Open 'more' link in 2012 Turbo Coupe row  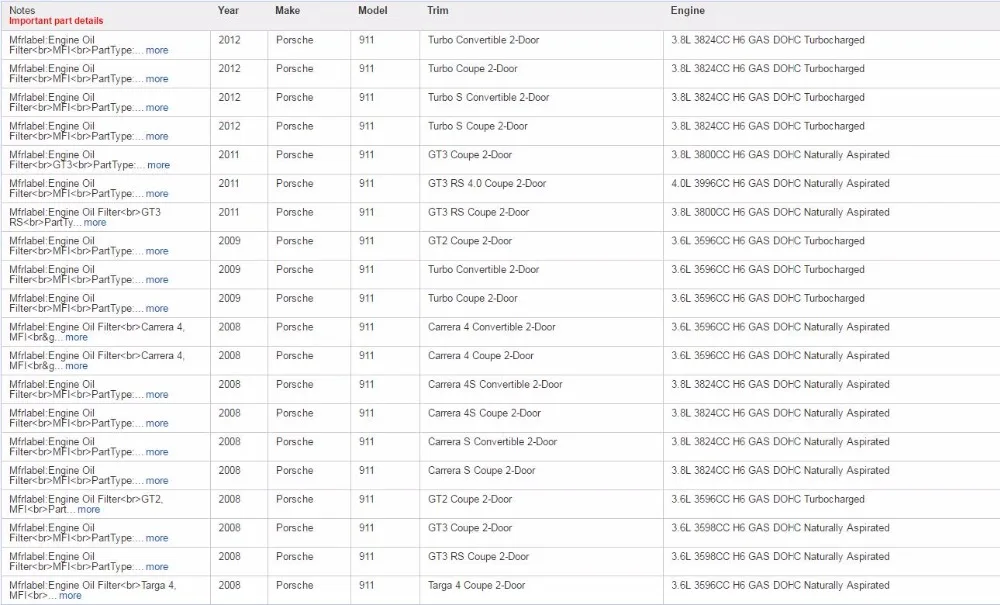pos(157,79)
